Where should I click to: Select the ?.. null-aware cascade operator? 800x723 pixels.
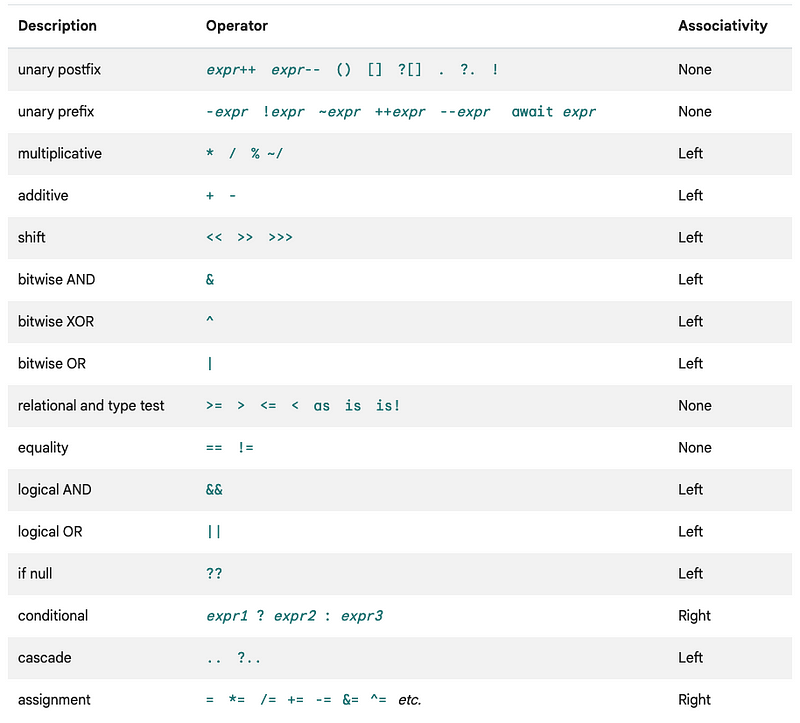click(248, 657)
